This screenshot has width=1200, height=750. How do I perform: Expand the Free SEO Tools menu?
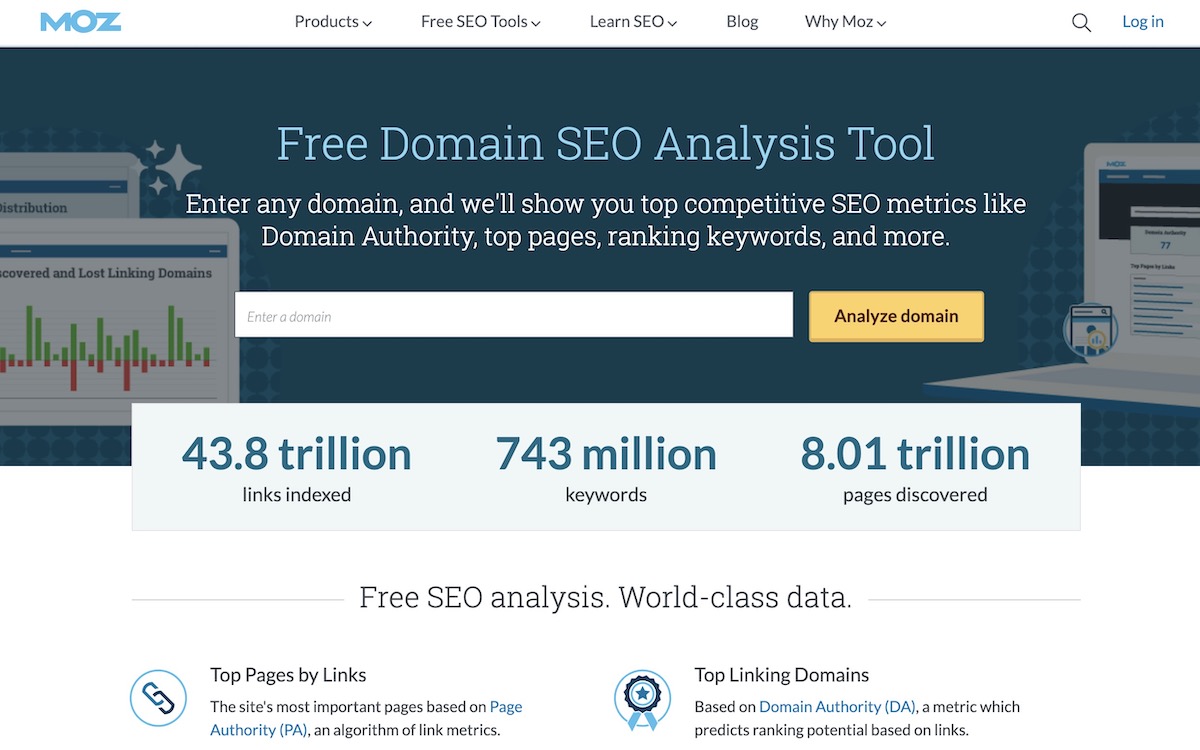click(x=481, y=22)
